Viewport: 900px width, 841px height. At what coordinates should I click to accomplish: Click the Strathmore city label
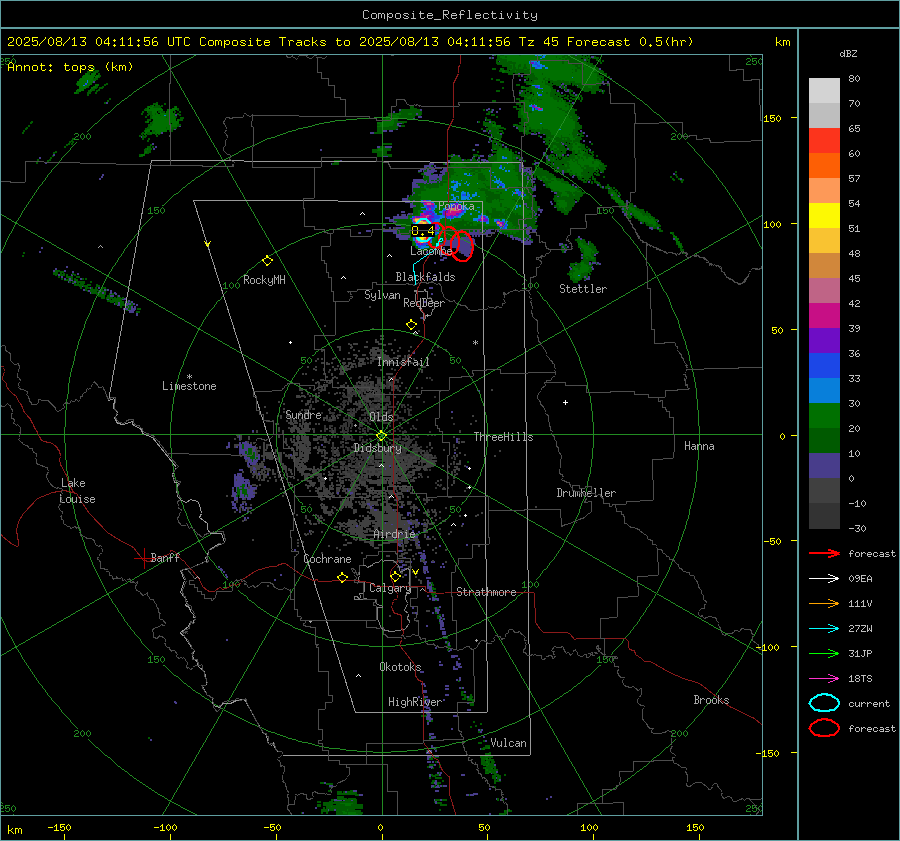pyautogui.click(x=486, y=592)
